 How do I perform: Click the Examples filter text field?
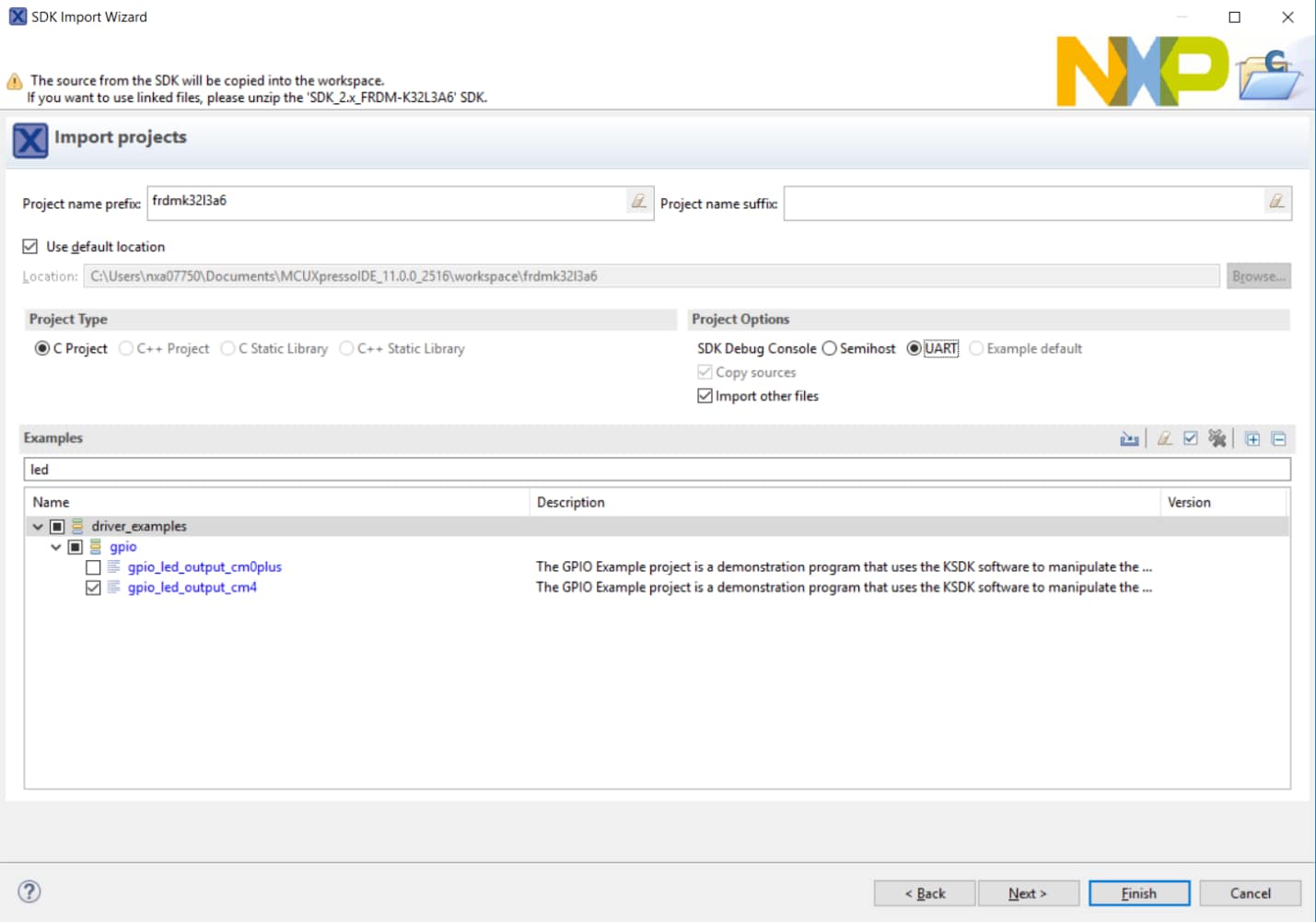[x=657, y=470]
